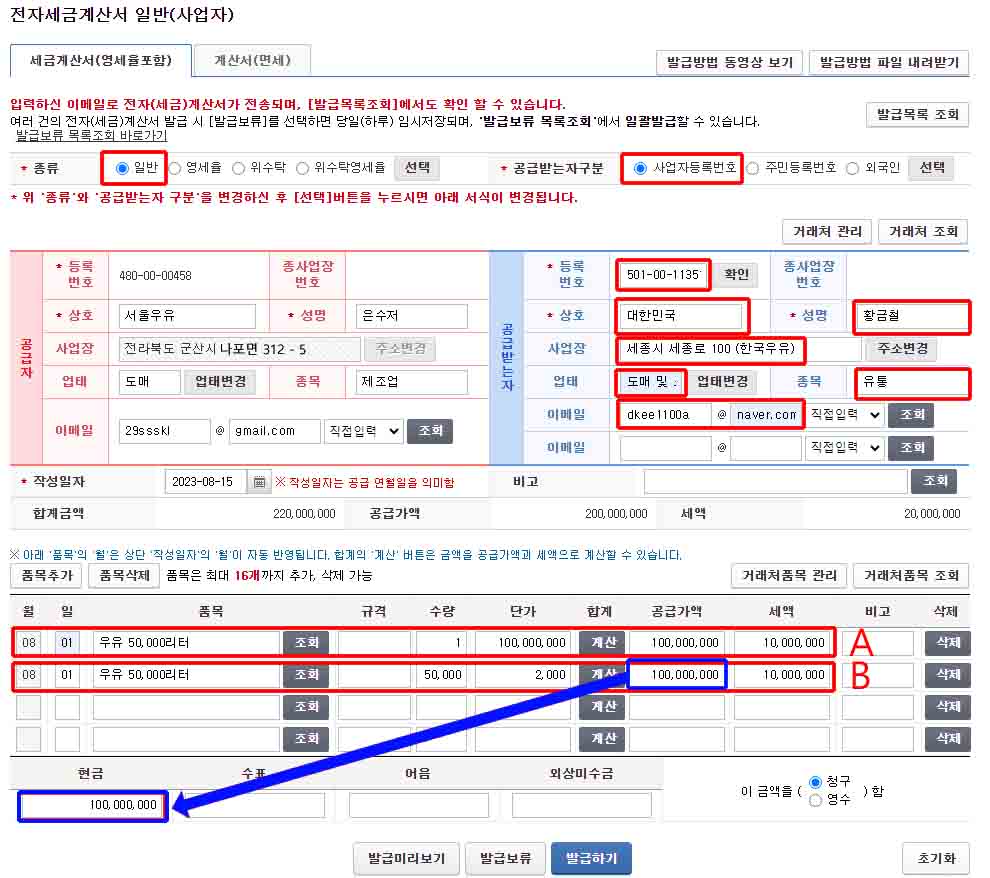Open 발급목록 조회
The image size is (990, 878).
[917, 115]
